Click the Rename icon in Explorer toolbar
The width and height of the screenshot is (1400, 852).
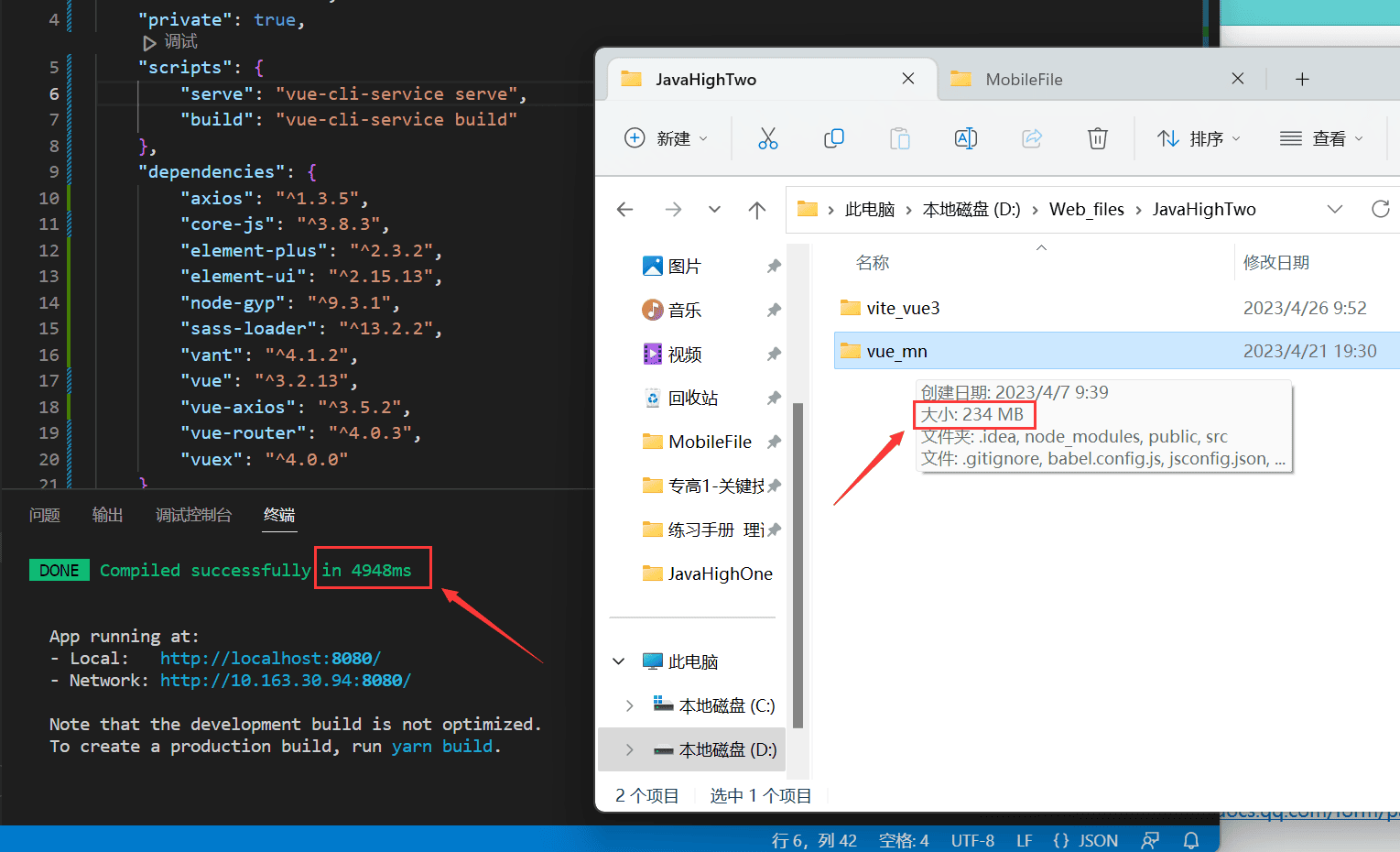coord(965,138)
